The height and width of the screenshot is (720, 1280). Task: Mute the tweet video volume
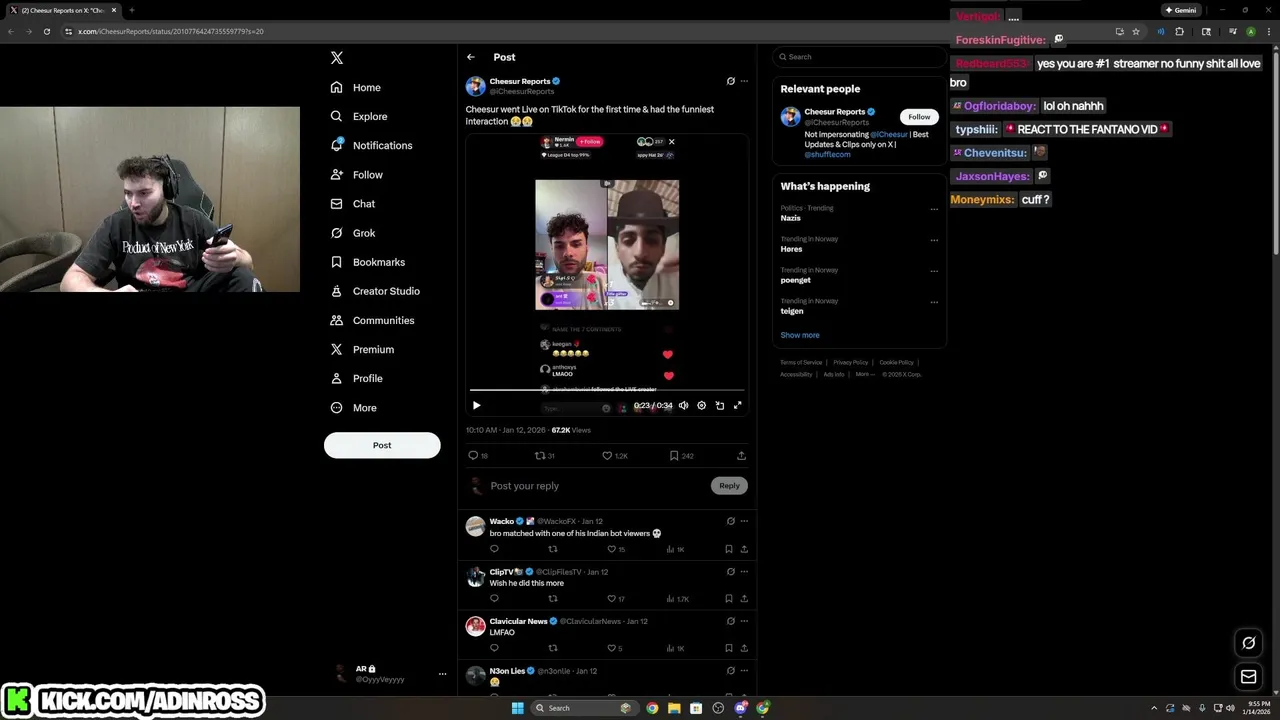[683, 405]
